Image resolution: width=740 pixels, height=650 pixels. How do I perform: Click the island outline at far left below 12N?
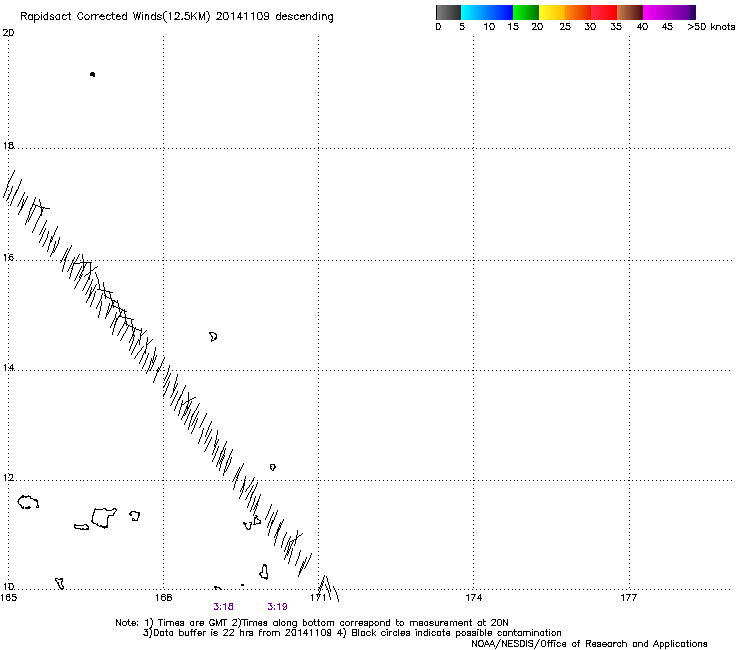click(28, 502)
